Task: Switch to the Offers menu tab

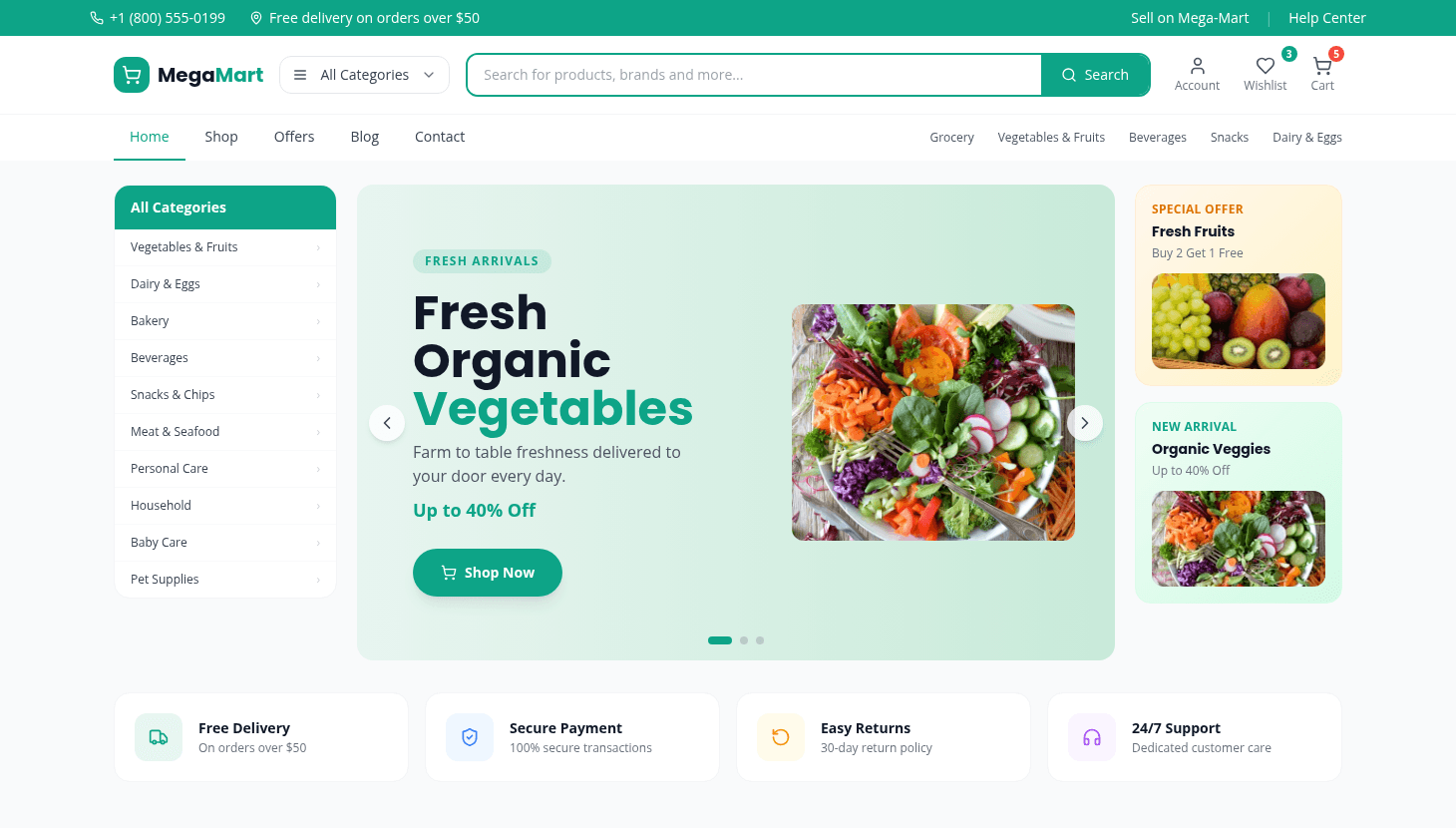Action: (x=294, y=137)
